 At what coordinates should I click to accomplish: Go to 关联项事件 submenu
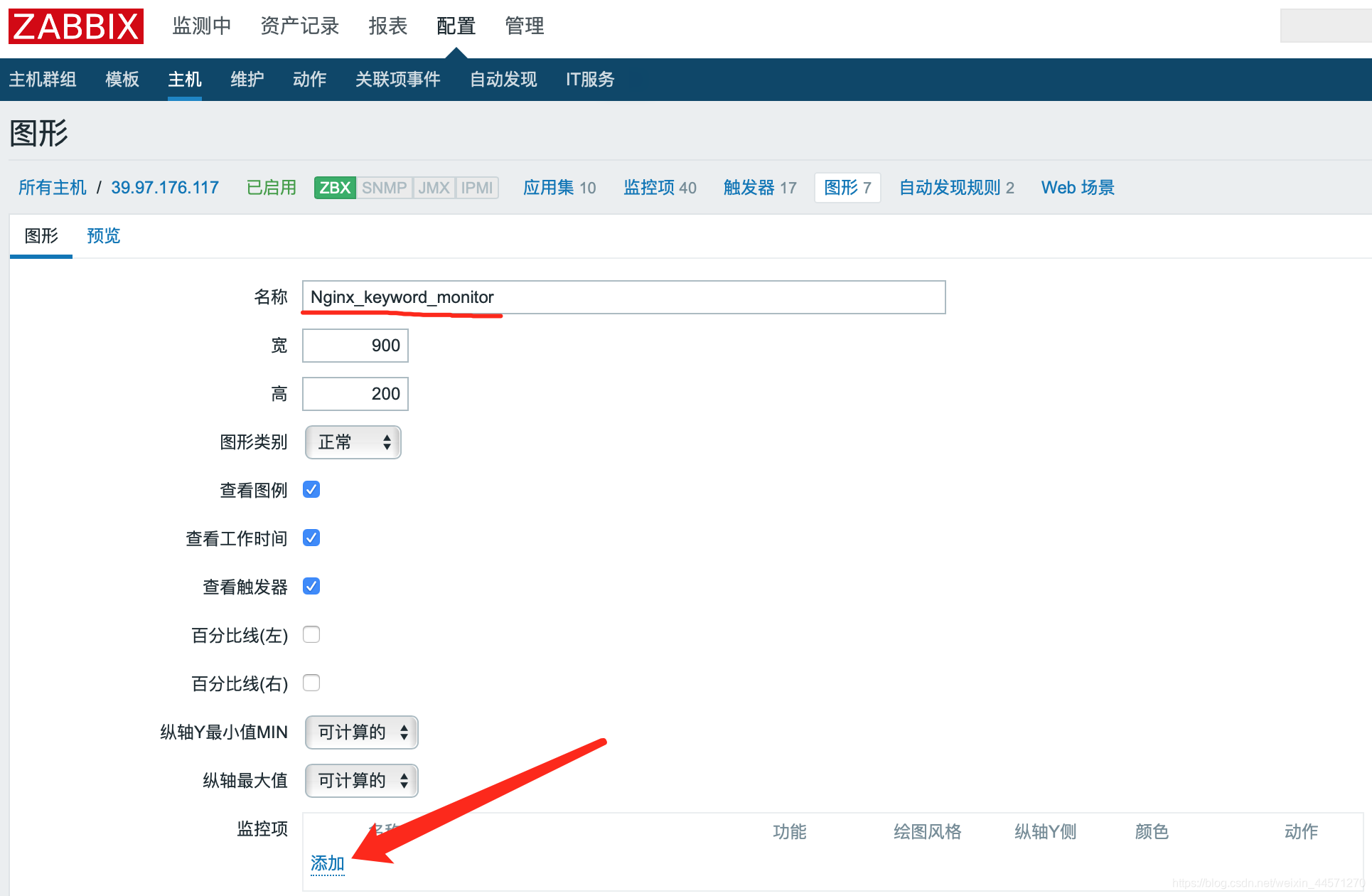click(x=398, y=79)
